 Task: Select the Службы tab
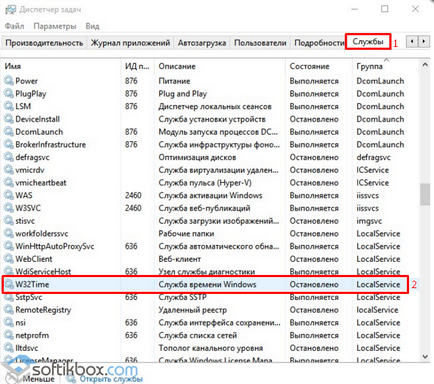coord(368,42)
